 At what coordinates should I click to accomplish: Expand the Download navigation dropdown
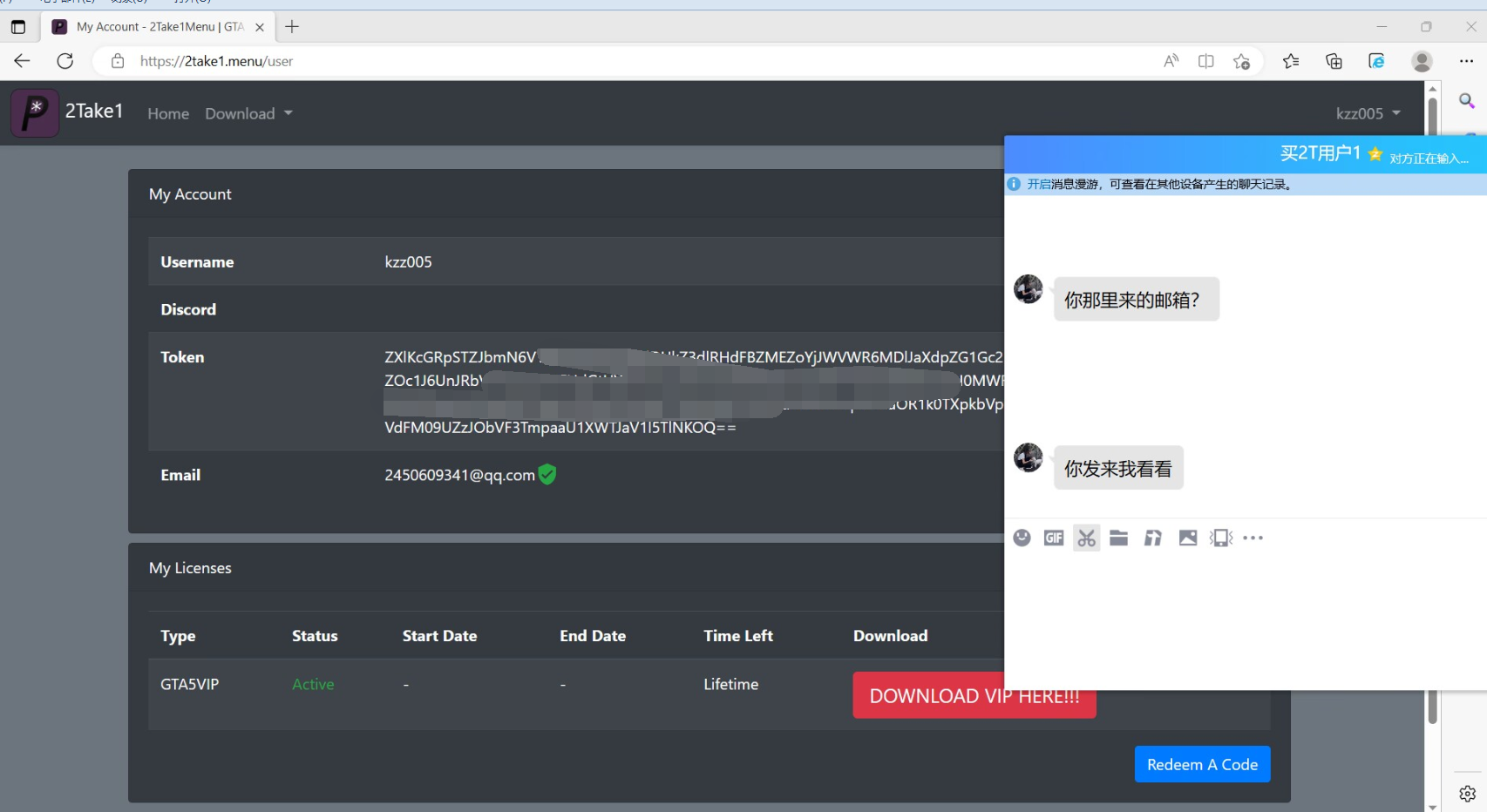[x=248, y=113]
